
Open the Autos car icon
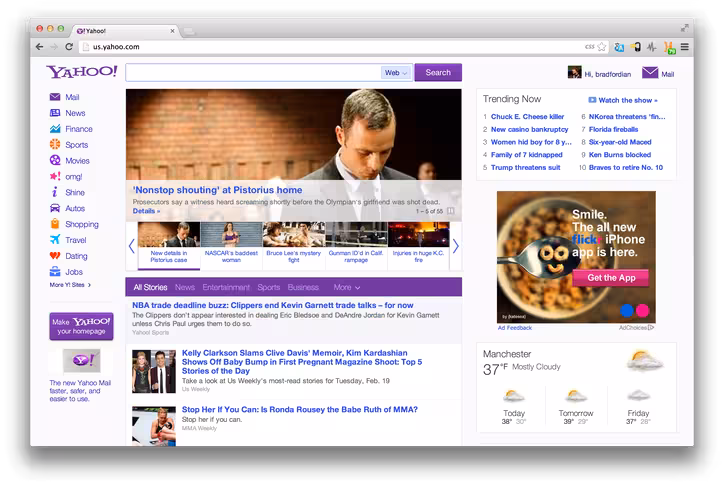coord(55,208)
